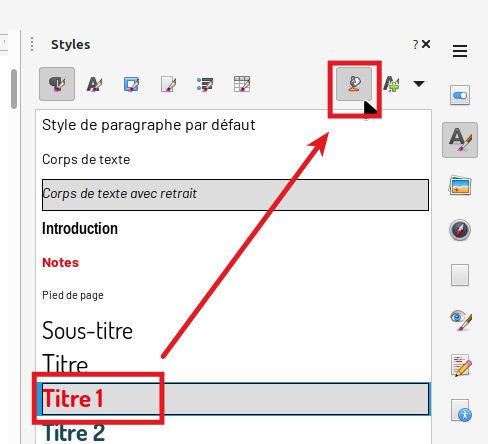
Task: Open the List Styles icon
Action: tap(205, 84)
